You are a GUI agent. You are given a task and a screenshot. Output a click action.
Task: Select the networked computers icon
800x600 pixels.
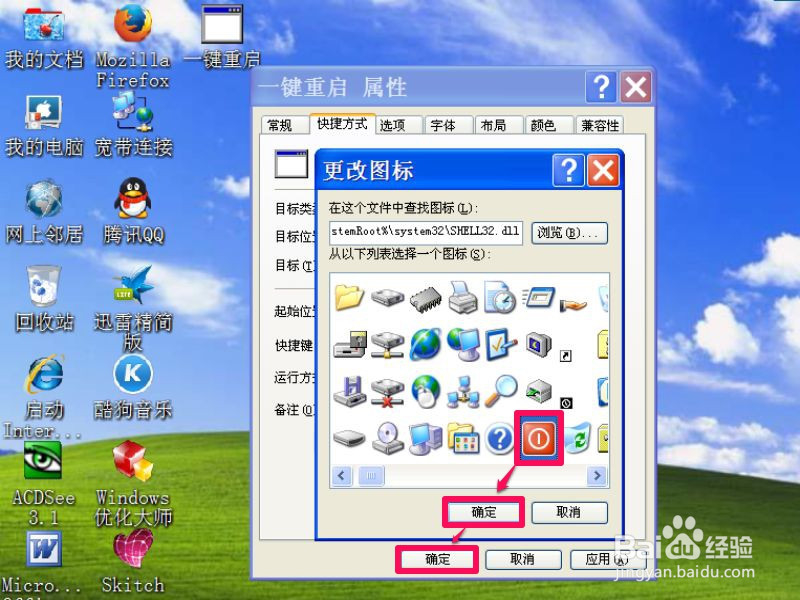pyautogui.click(x=463, y=392)
